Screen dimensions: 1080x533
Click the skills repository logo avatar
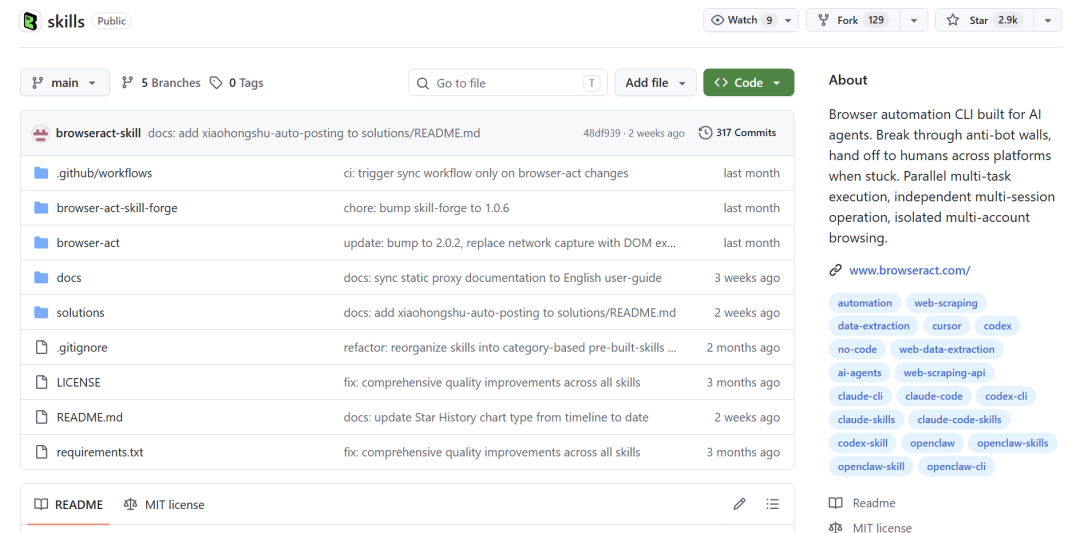pos(30,21)
